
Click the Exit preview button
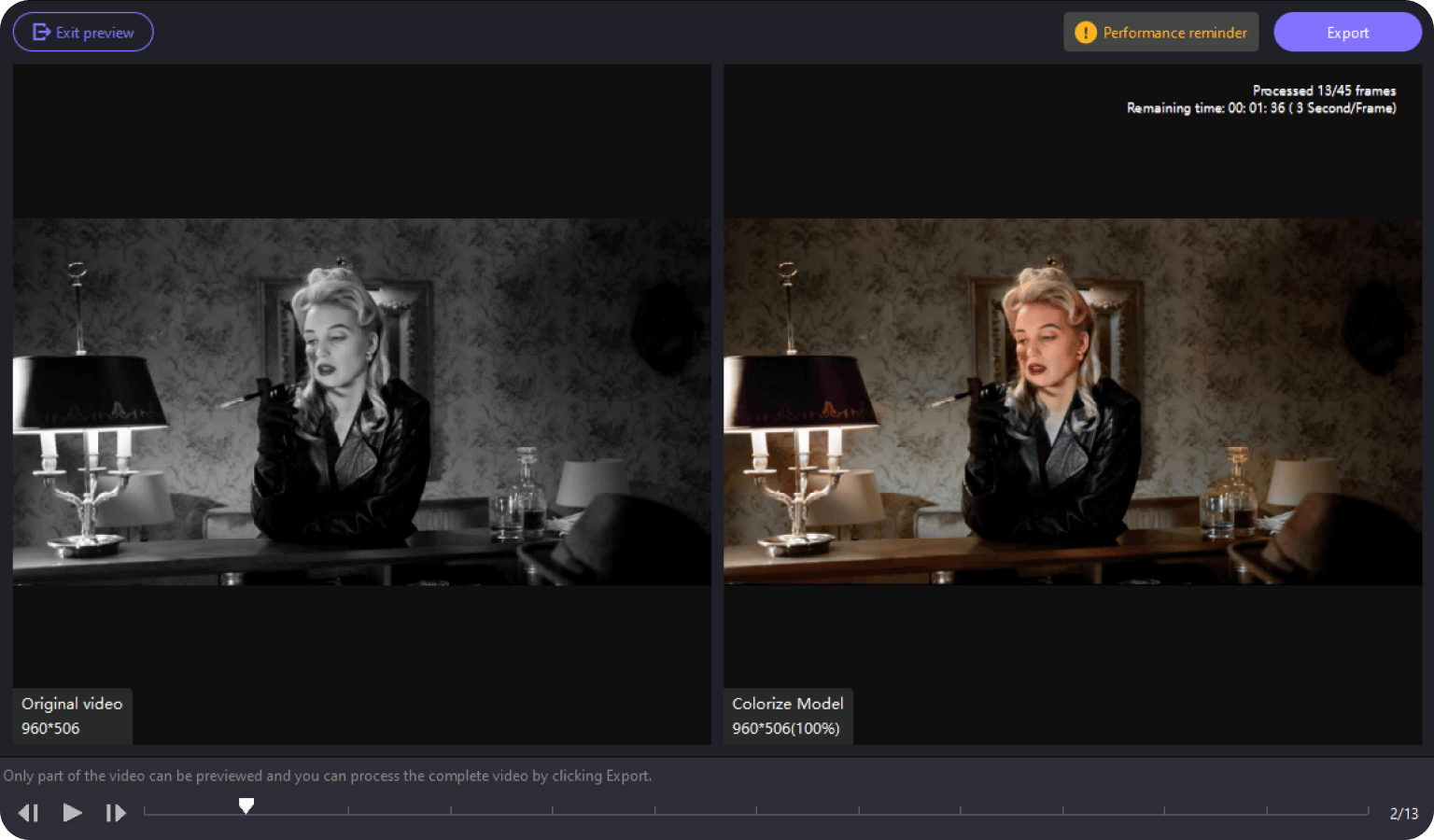(83, 33)
